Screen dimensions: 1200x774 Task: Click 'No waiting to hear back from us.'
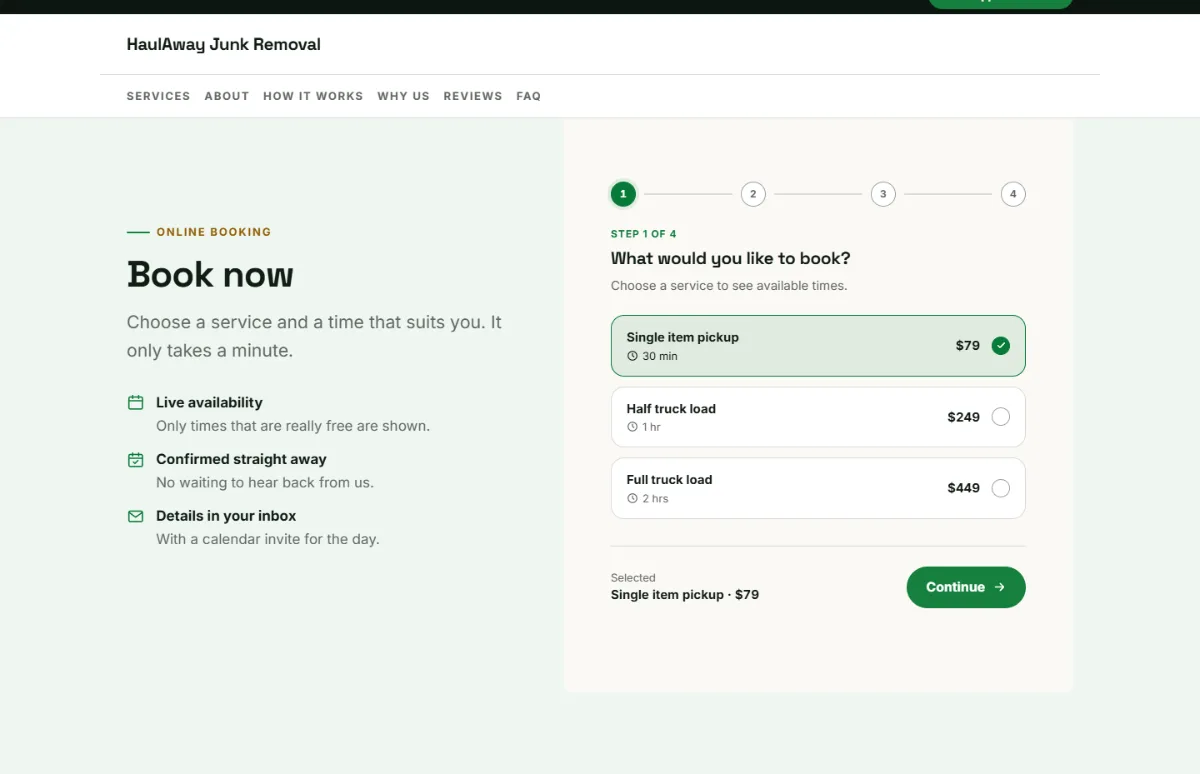tap(265, 482)
